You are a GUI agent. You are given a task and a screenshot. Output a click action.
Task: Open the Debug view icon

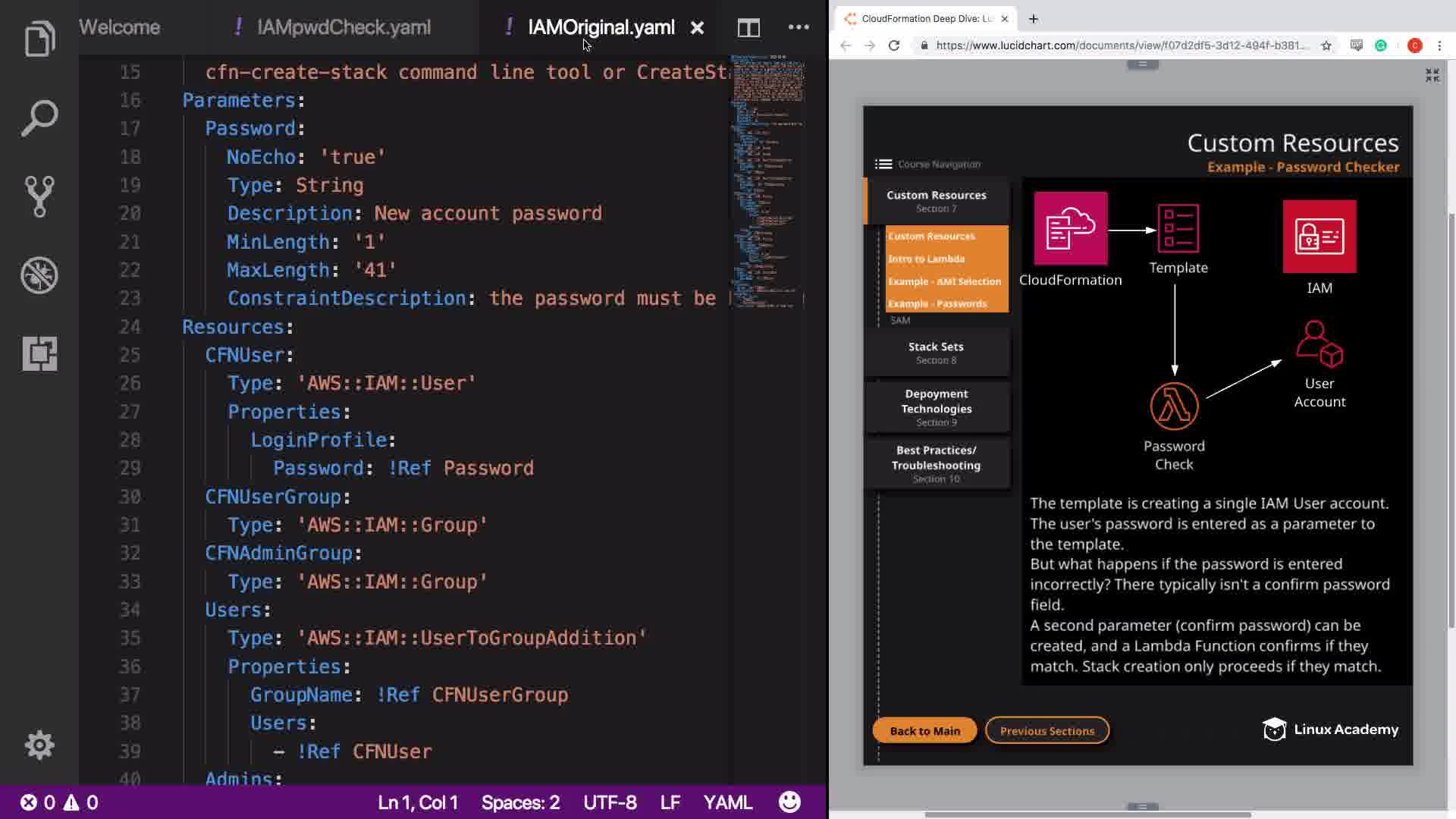(39, 275)
